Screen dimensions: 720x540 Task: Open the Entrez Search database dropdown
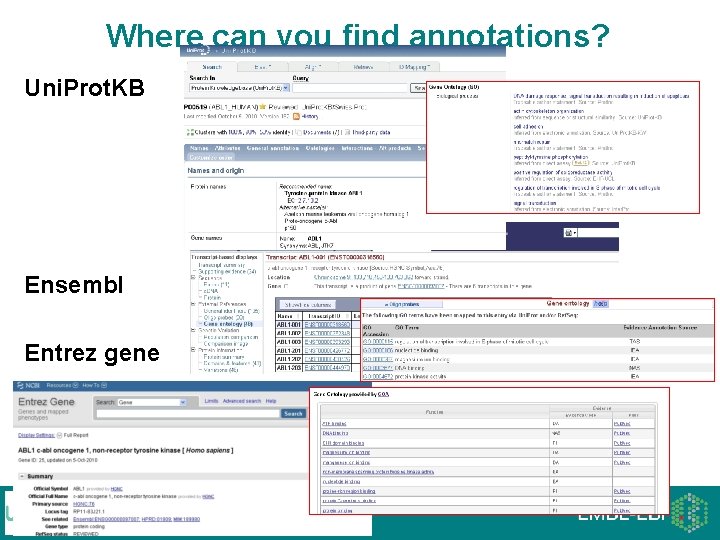[x=152, y=402]
